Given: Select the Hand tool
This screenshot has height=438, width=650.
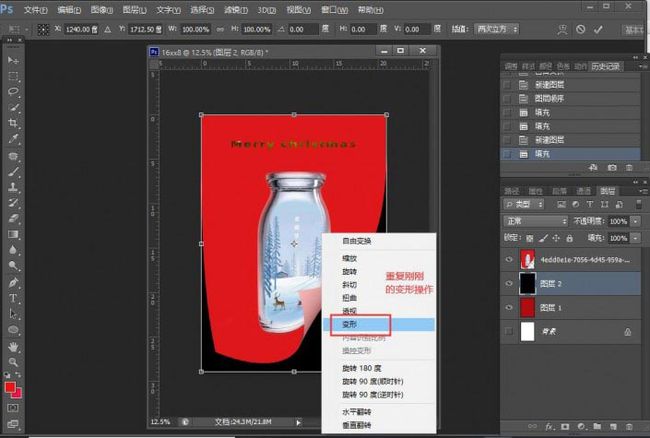Looking at the screenshot, I should tap(13, 346).
